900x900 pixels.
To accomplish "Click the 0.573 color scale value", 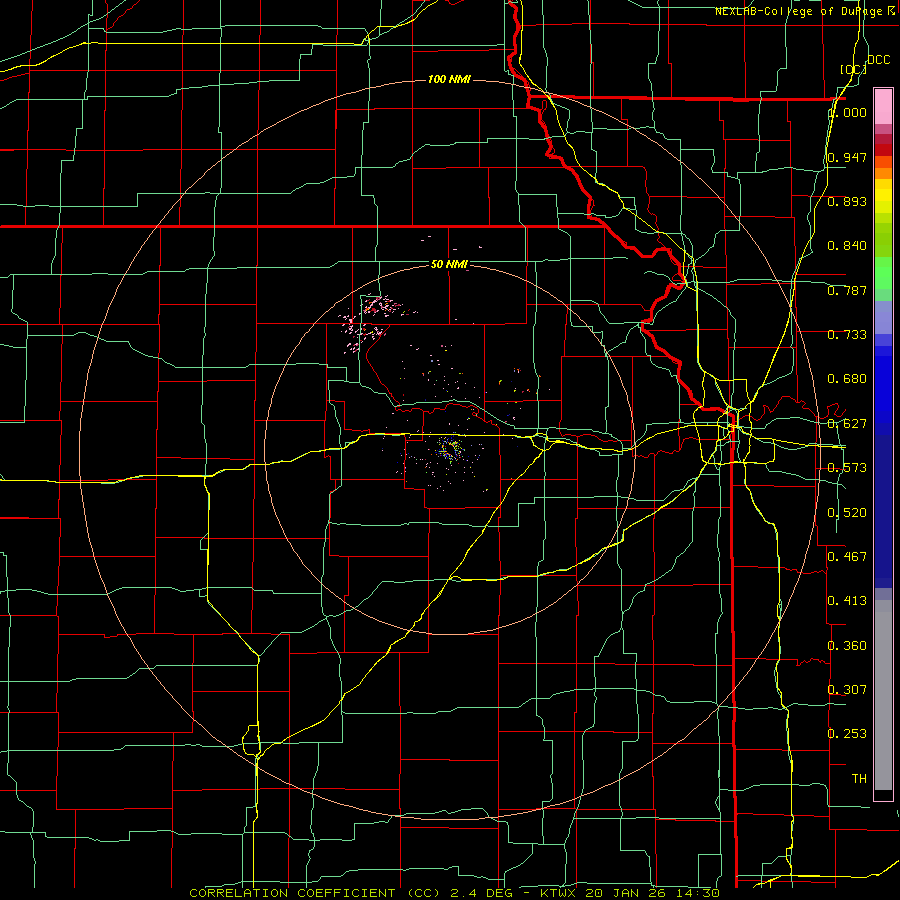I will (847, 468).
